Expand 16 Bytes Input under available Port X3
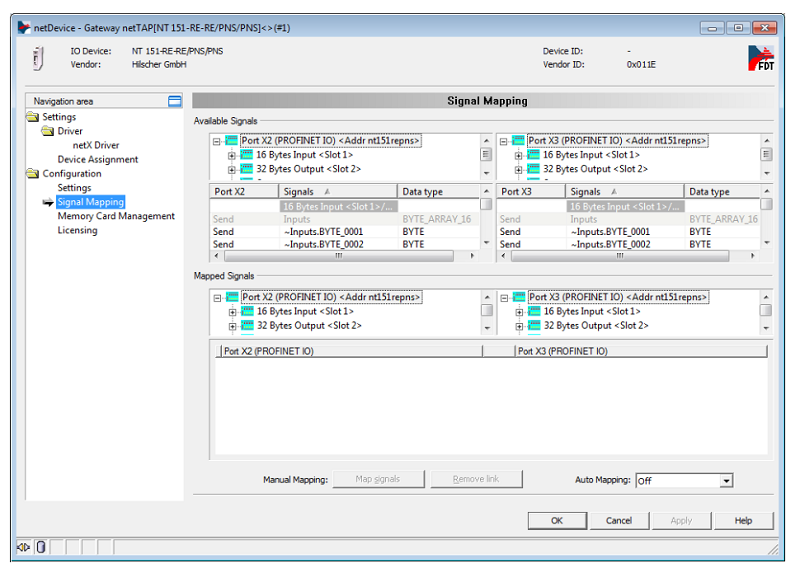Image resolution: width=800 pixels, height=568 pixels. point(518,156)
